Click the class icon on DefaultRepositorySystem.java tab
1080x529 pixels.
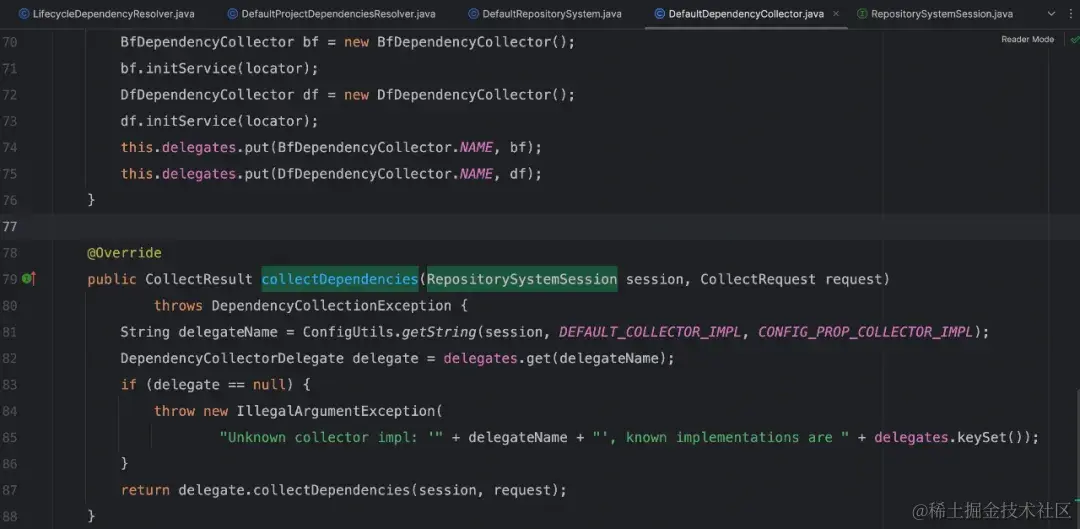point(473,14)
